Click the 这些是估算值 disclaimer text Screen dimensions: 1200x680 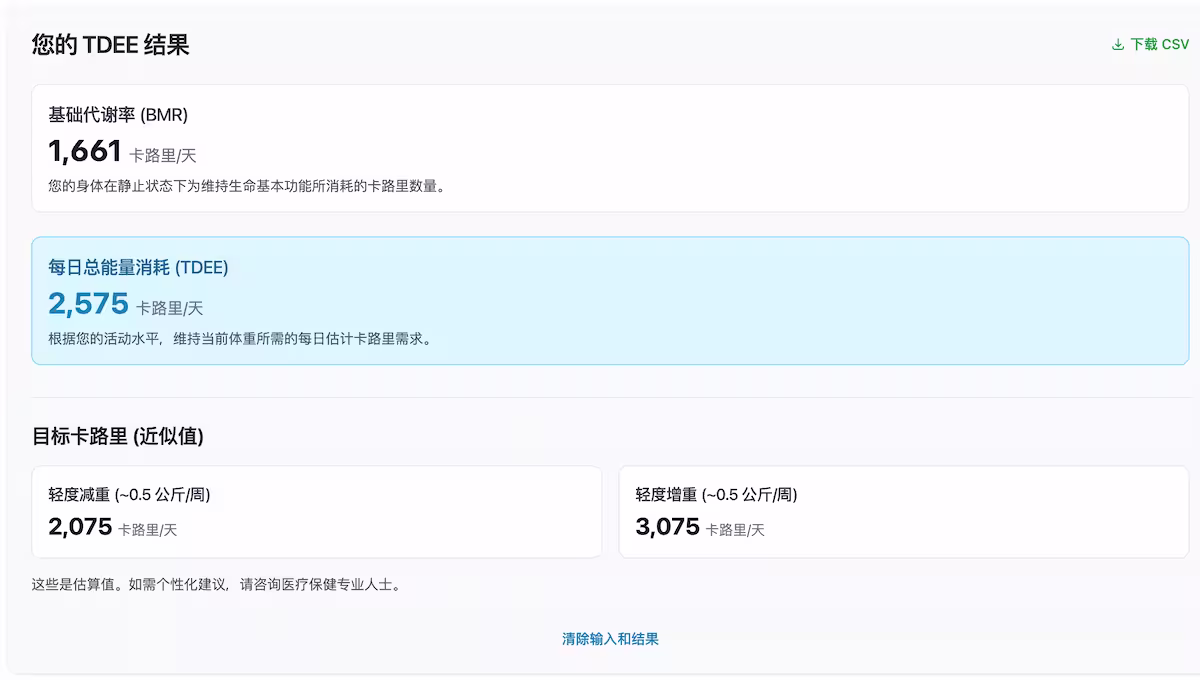click(x=216, y=585)
